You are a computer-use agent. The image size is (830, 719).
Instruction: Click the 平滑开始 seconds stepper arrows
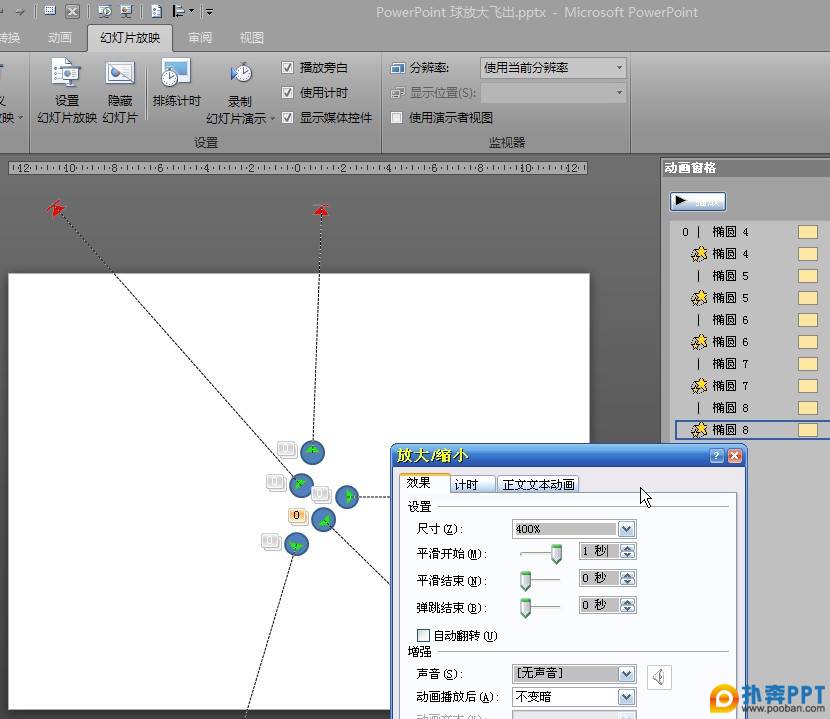(627, 552)
